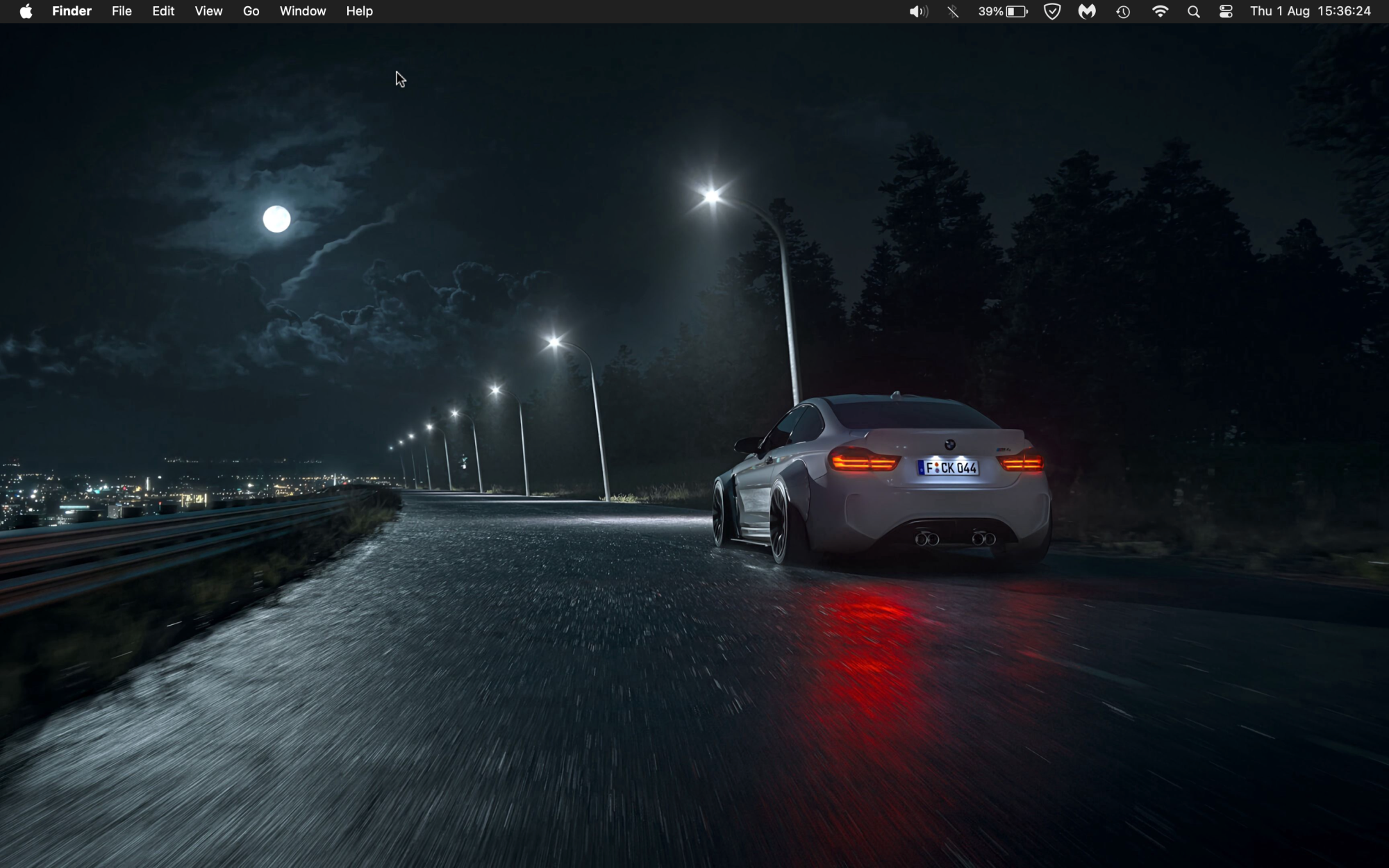Click the disabled Bluetooth status icon

pyautogui.click(x=953, y=11)
